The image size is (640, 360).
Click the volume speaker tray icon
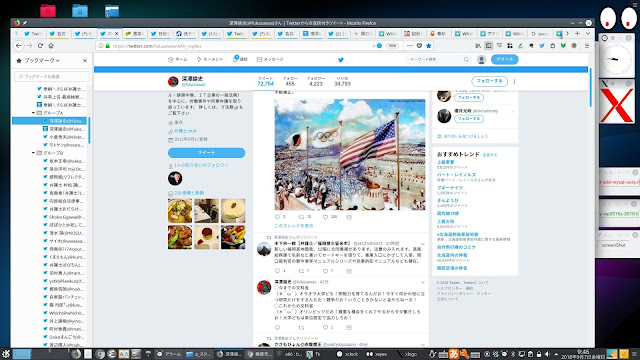coord(547,354)
